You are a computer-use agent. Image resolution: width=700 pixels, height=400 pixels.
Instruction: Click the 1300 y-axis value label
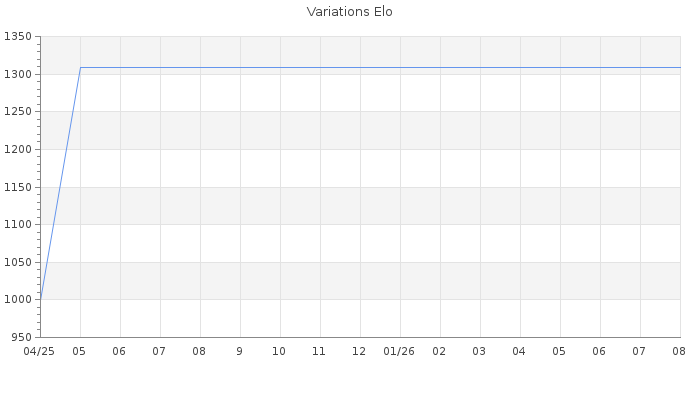coord(18,74)
